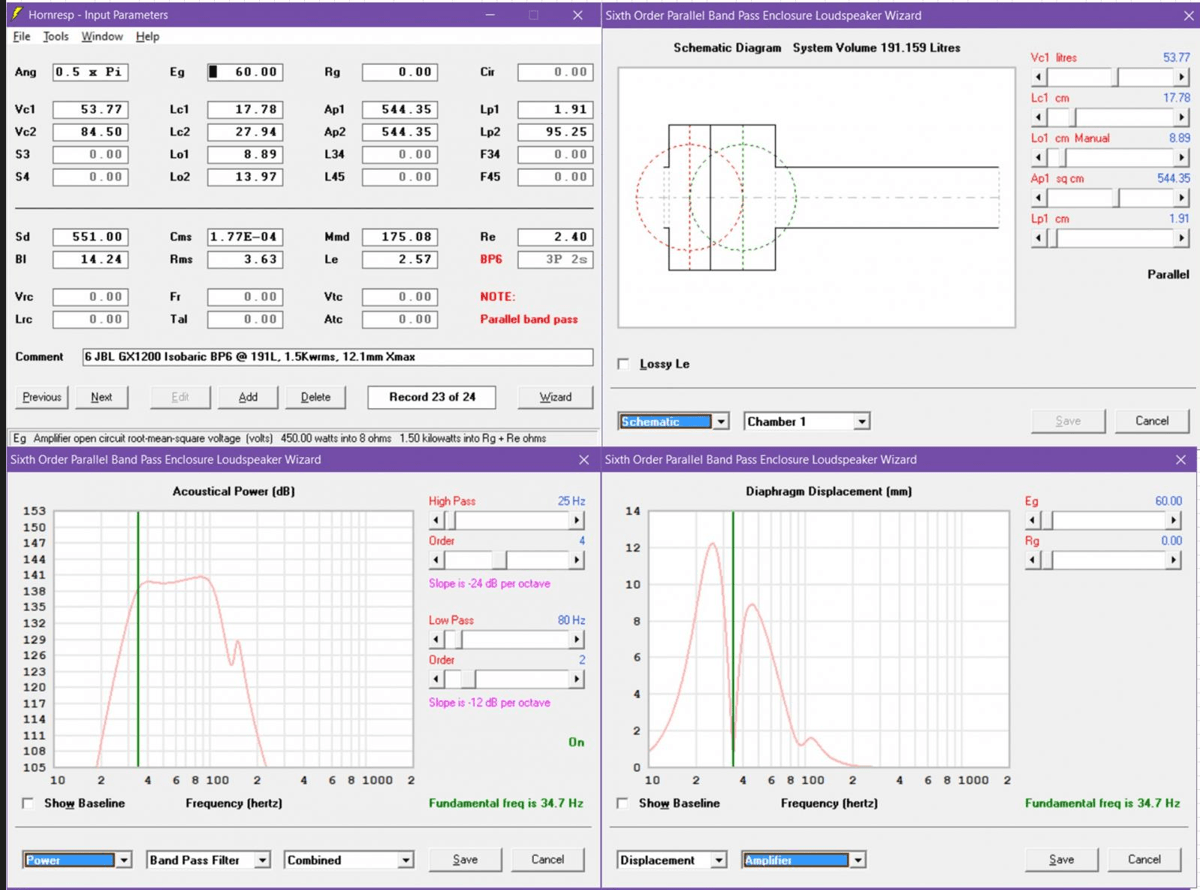
Task: Open the Window menu
Action: 102,37
